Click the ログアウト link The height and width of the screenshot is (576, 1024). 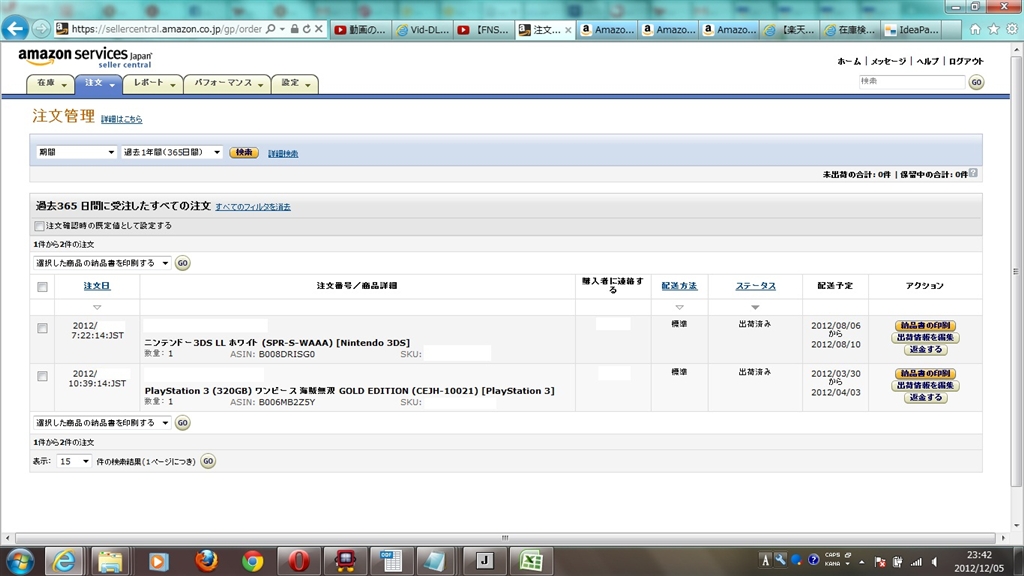tap(966, 61)
